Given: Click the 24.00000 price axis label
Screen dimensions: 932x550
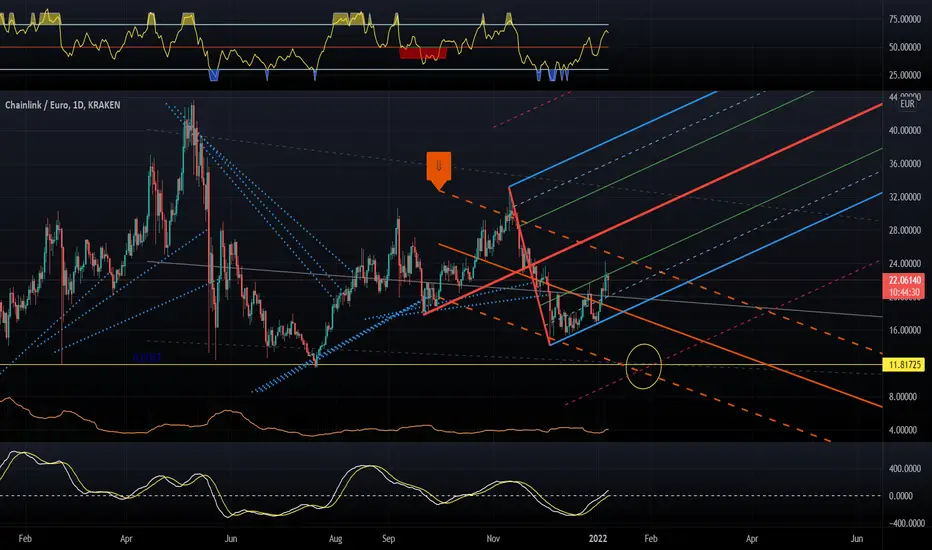Looking at the screenshot, I should pyautogui.click(x=905, y=263).
